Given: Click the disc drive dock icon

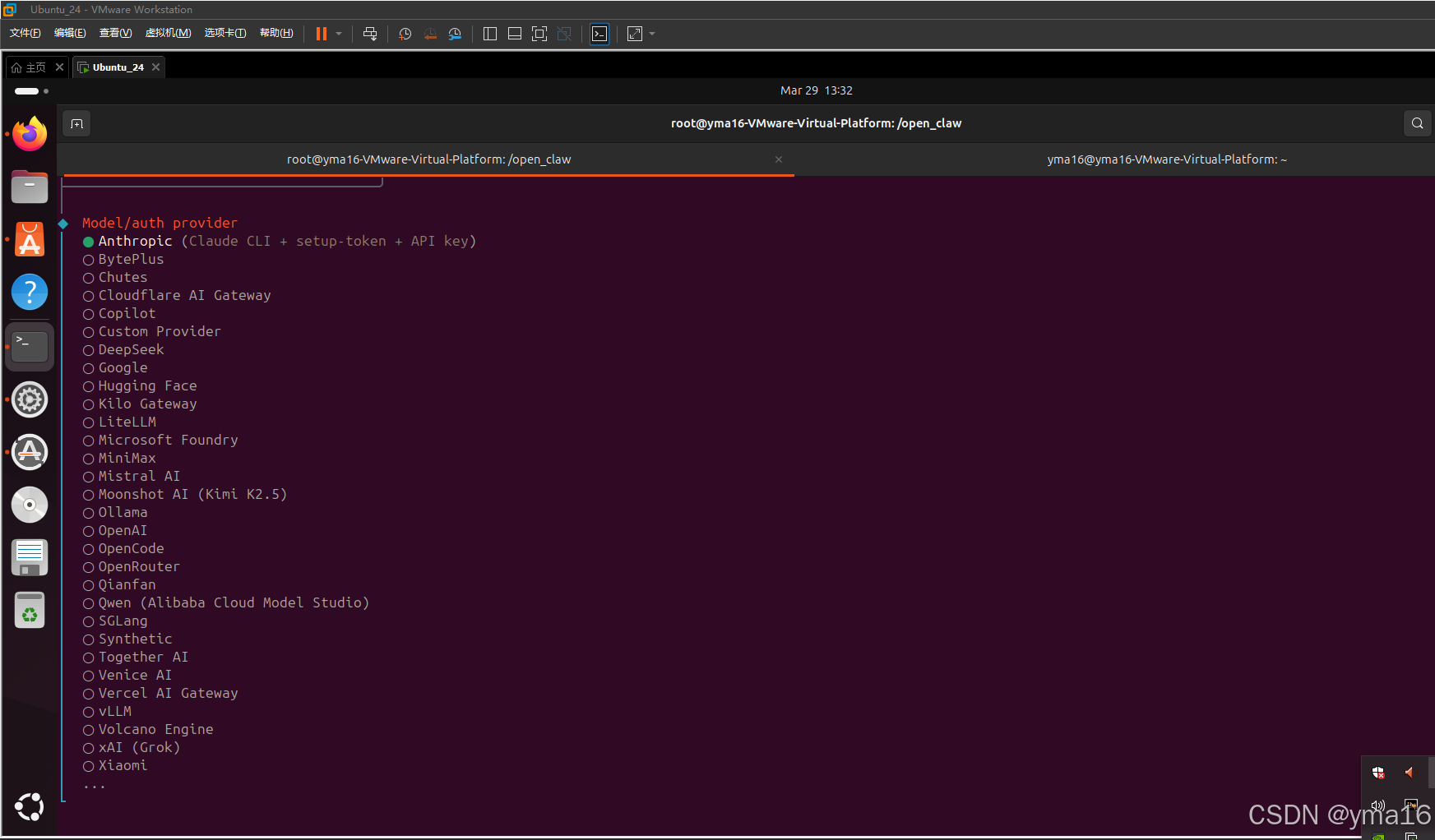Looking at the screenshot, I should click(x=30, y=505).
